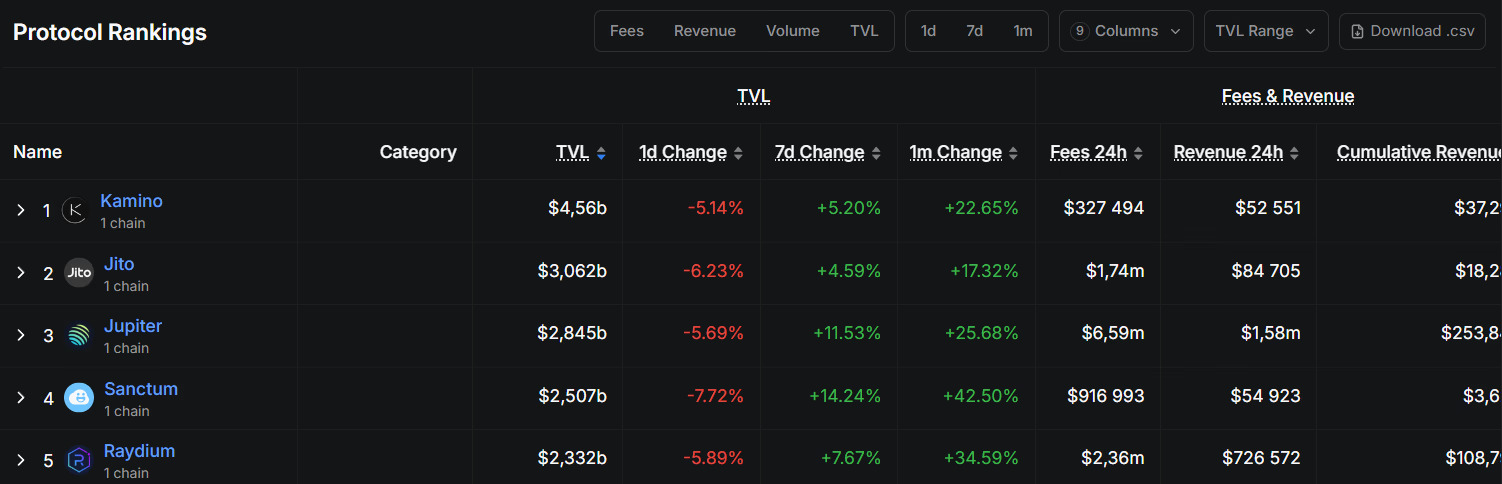Click Sanctum's 1m change +42.50%

pyautogui.click(x=981, y=396)
